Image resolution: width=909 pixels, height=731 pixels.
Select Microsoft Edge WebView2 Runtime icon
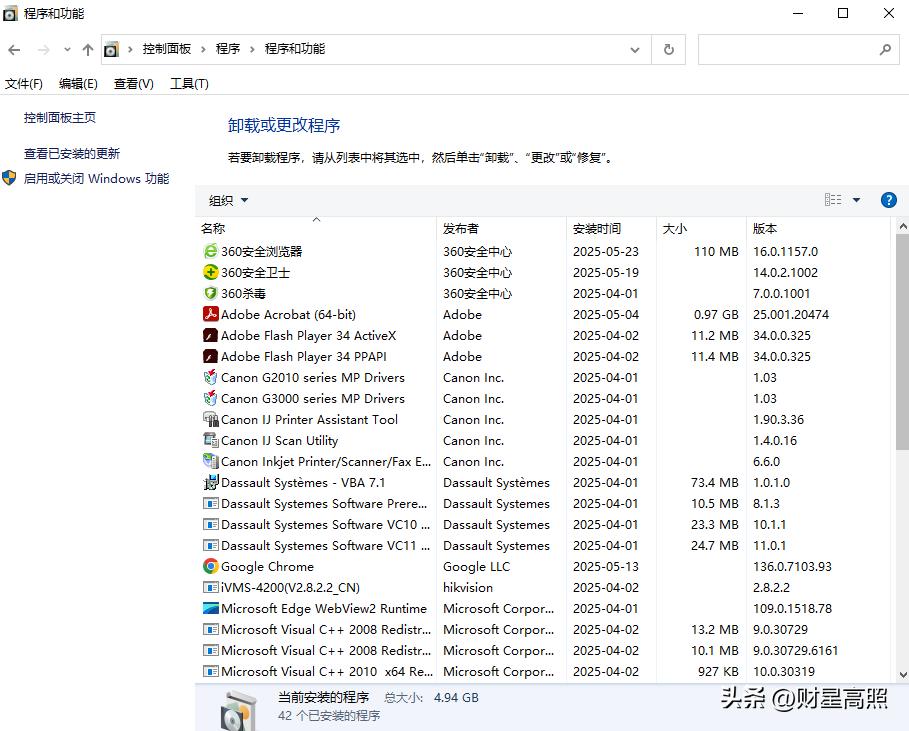click(210, 608)
